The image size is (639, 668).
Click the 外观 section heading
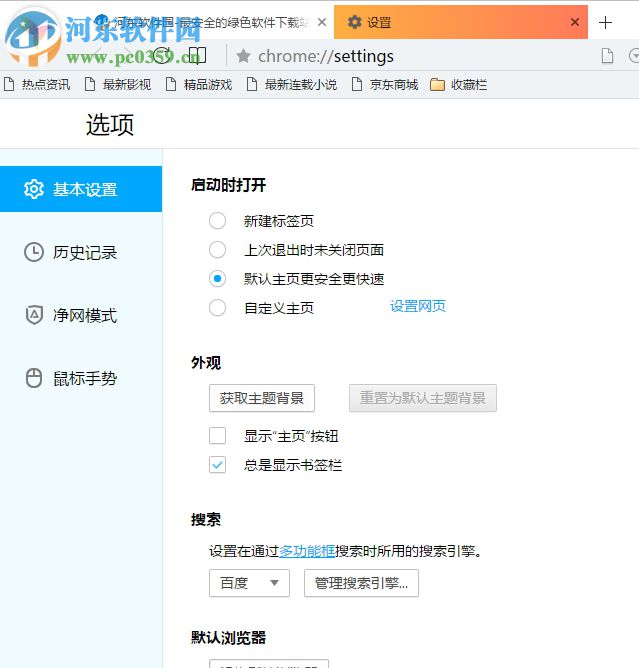pyautogui.click(x=206, y=363)
